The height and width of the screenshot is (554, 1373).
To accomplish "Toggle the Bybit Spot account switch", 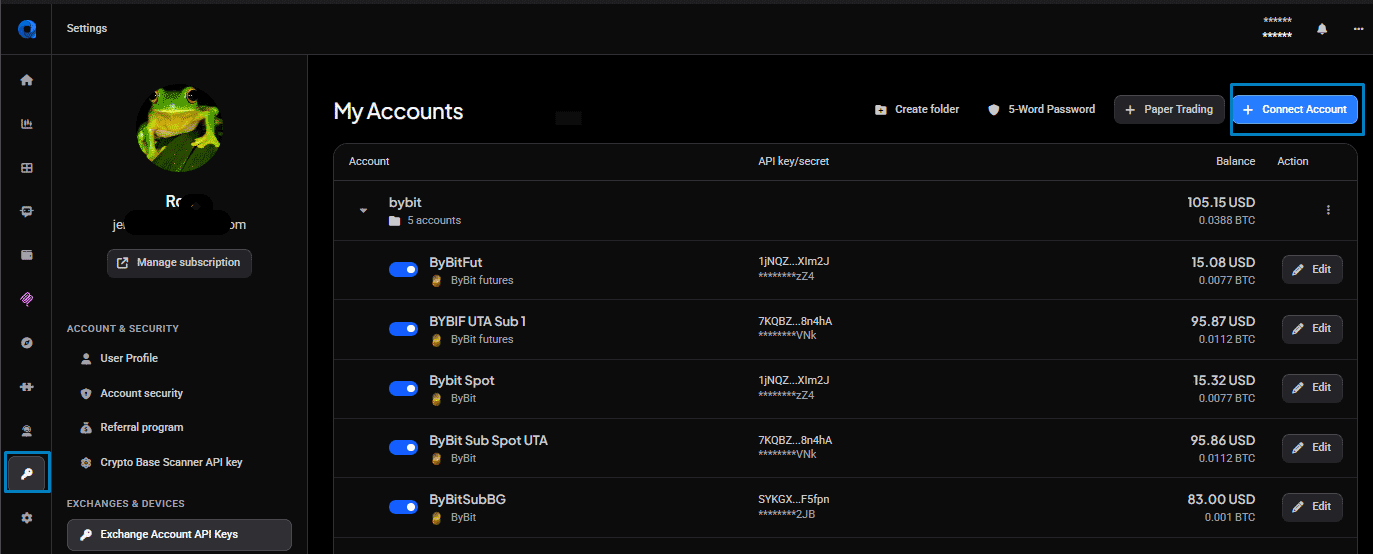I will [403, 388].
